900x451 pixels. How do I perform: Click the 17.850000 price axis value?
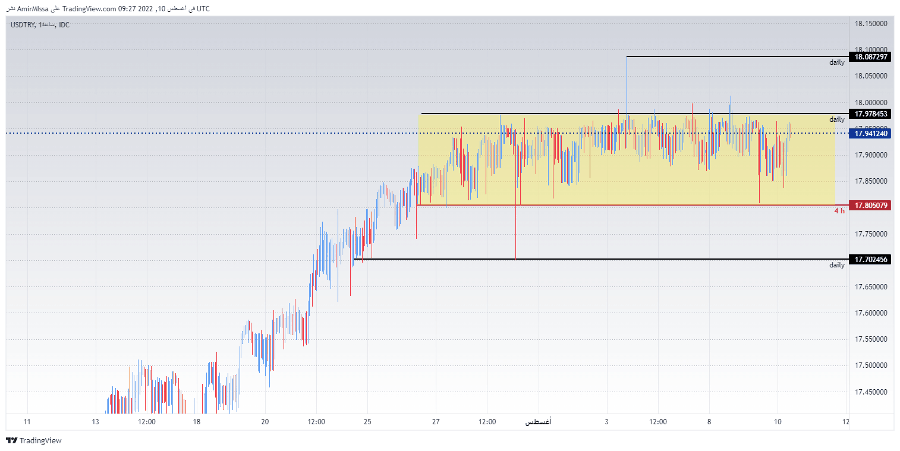871,181
